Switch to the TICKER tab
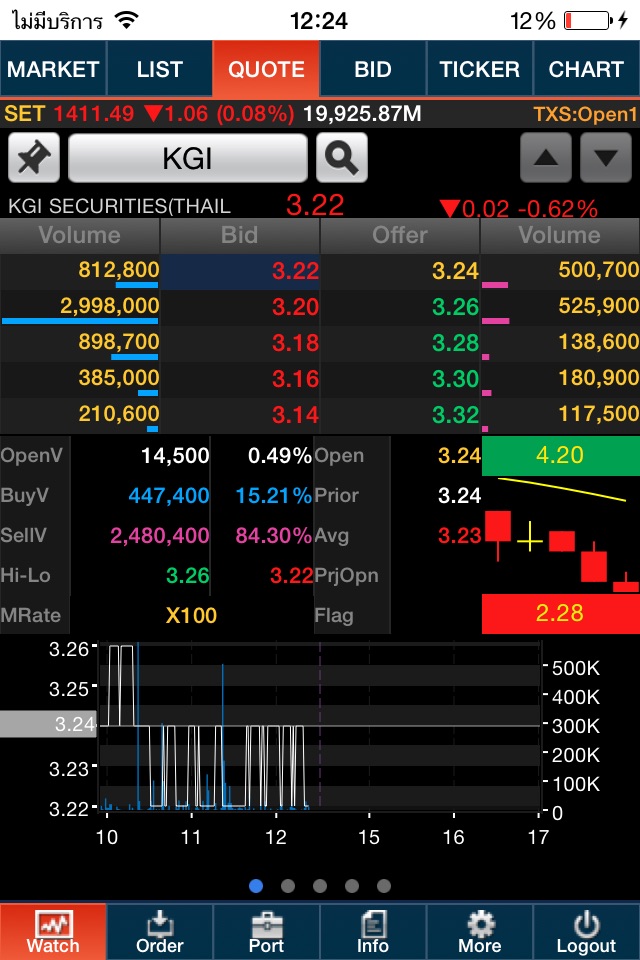Viewport: 640px width, 960px height. pyautogui.click(x=480, y=69)
